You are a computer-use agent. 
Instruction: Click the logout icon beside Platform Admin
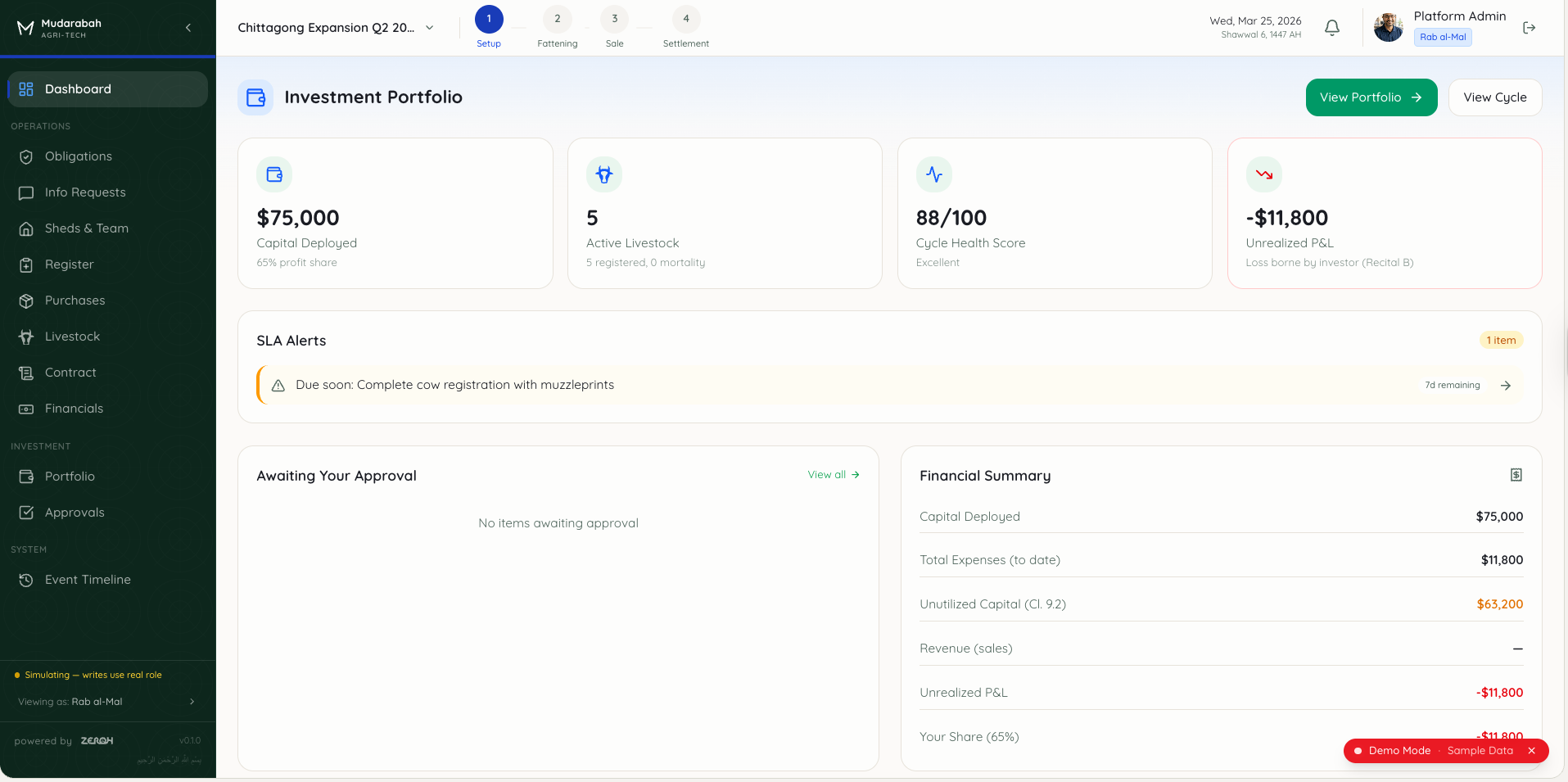(x=1529, y=28)
